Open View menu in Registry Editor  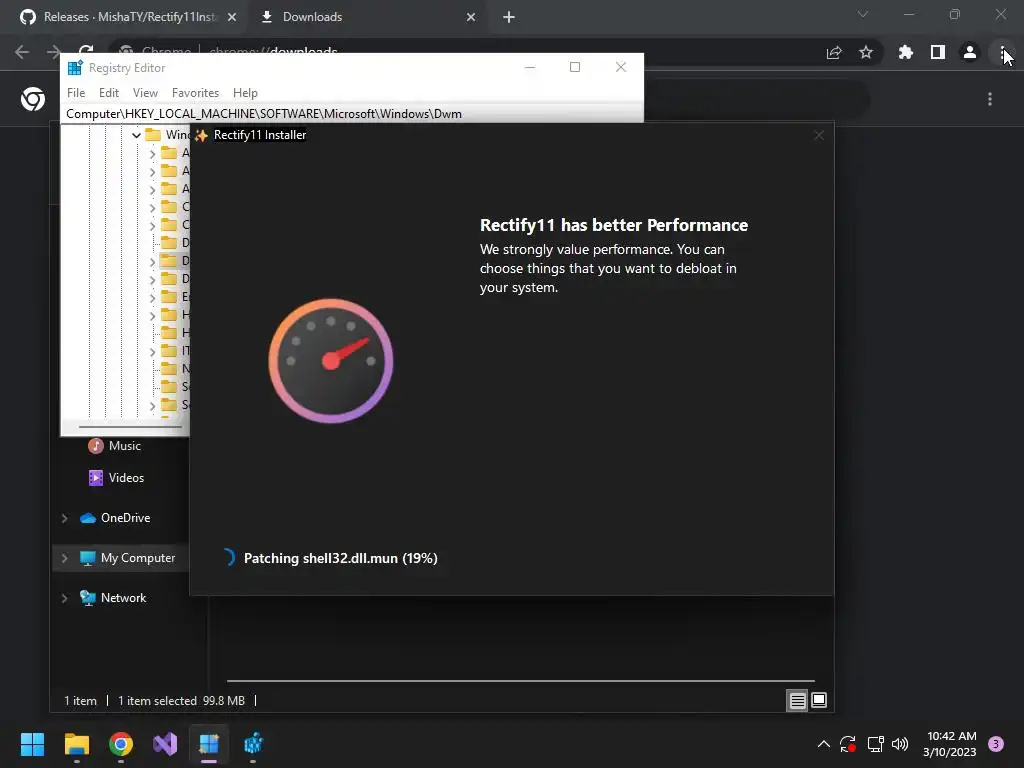point(145,93)
